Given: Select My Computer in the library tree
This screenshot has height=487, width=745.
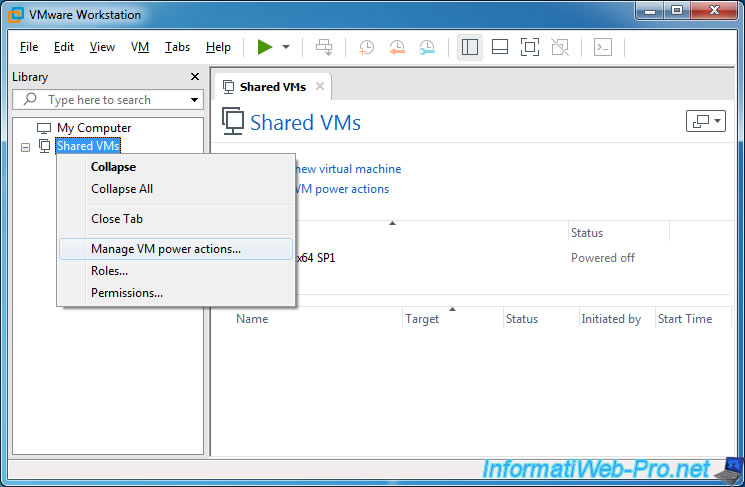Looking at the screenshot, I should click(x=94, y=128).
